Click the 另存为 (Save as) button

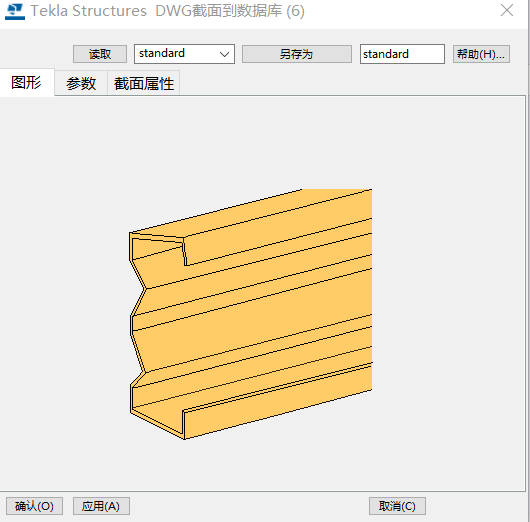click(x=296, y=54)
